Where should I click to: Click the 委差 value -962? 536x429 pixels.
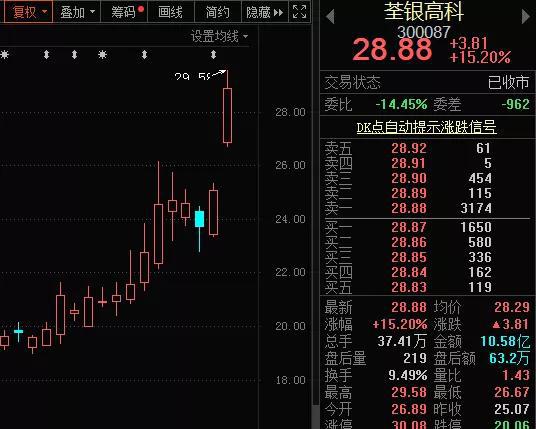[x=515, y=104]
